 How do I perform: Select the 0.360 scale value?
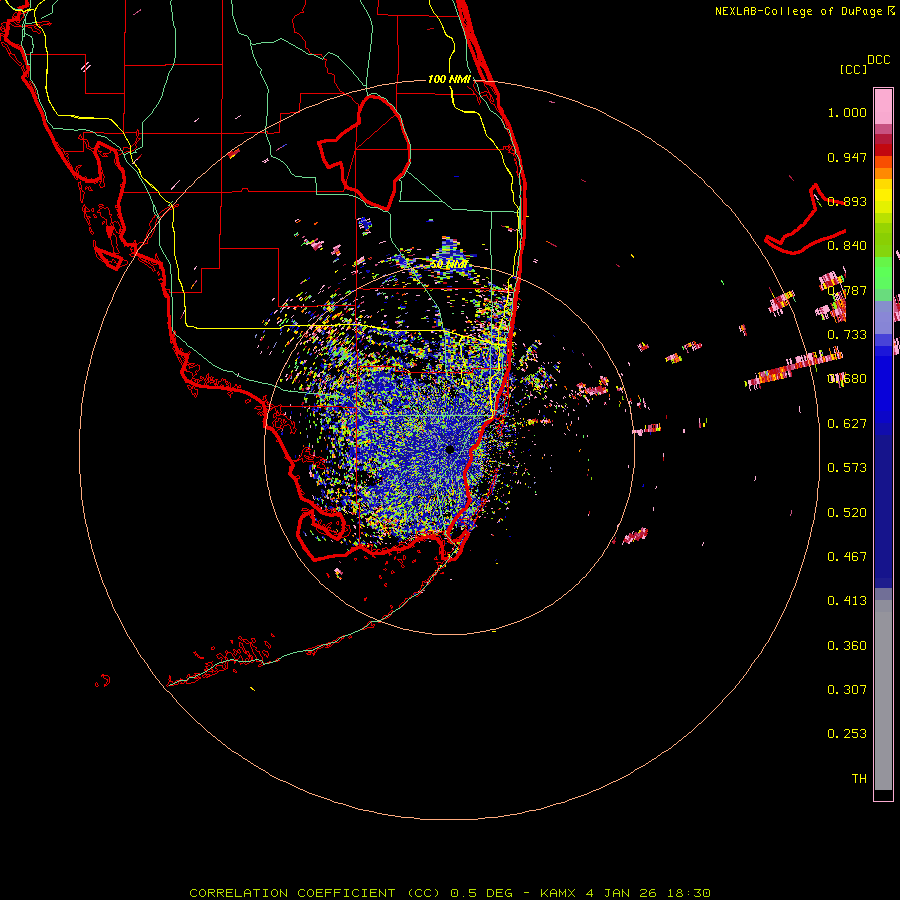pyautogui.click(x=847, y=646)
